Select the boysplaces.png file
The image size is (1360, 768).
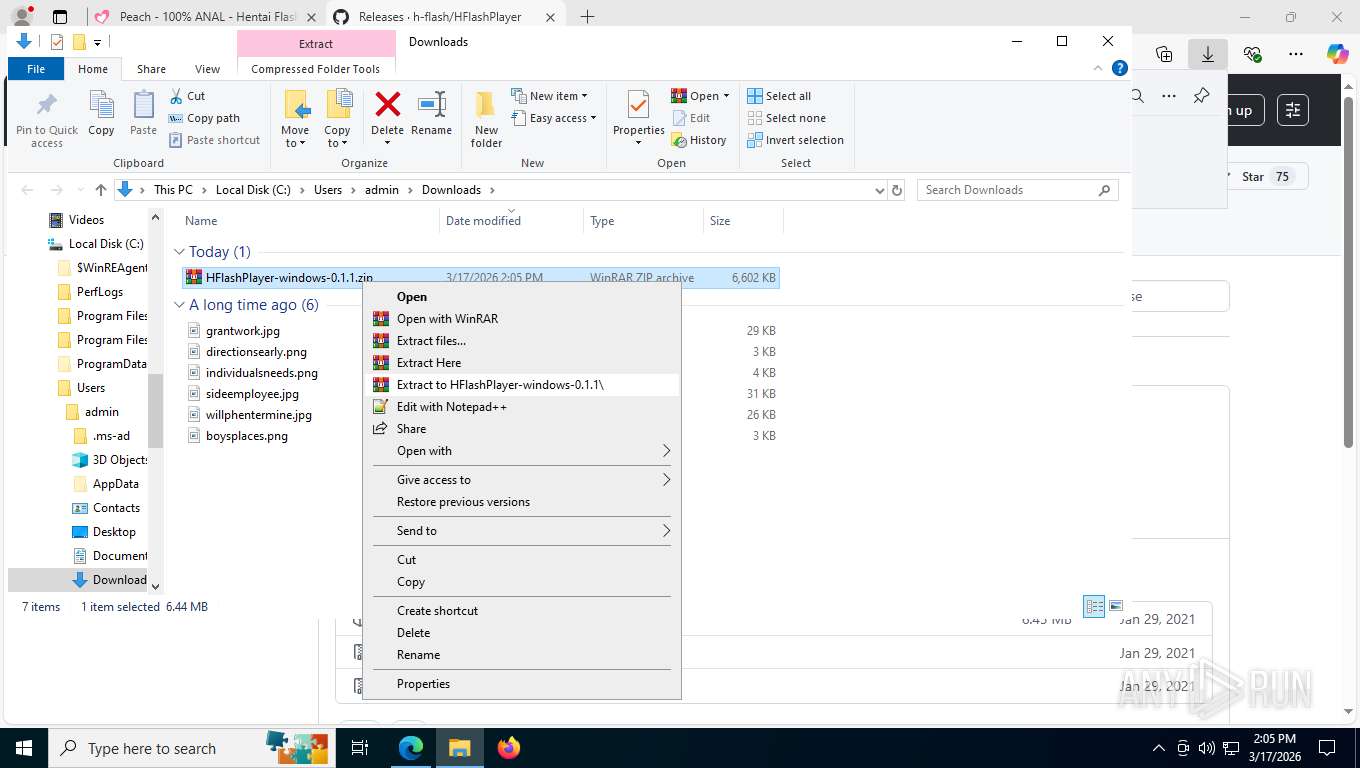tap(246, 436)
